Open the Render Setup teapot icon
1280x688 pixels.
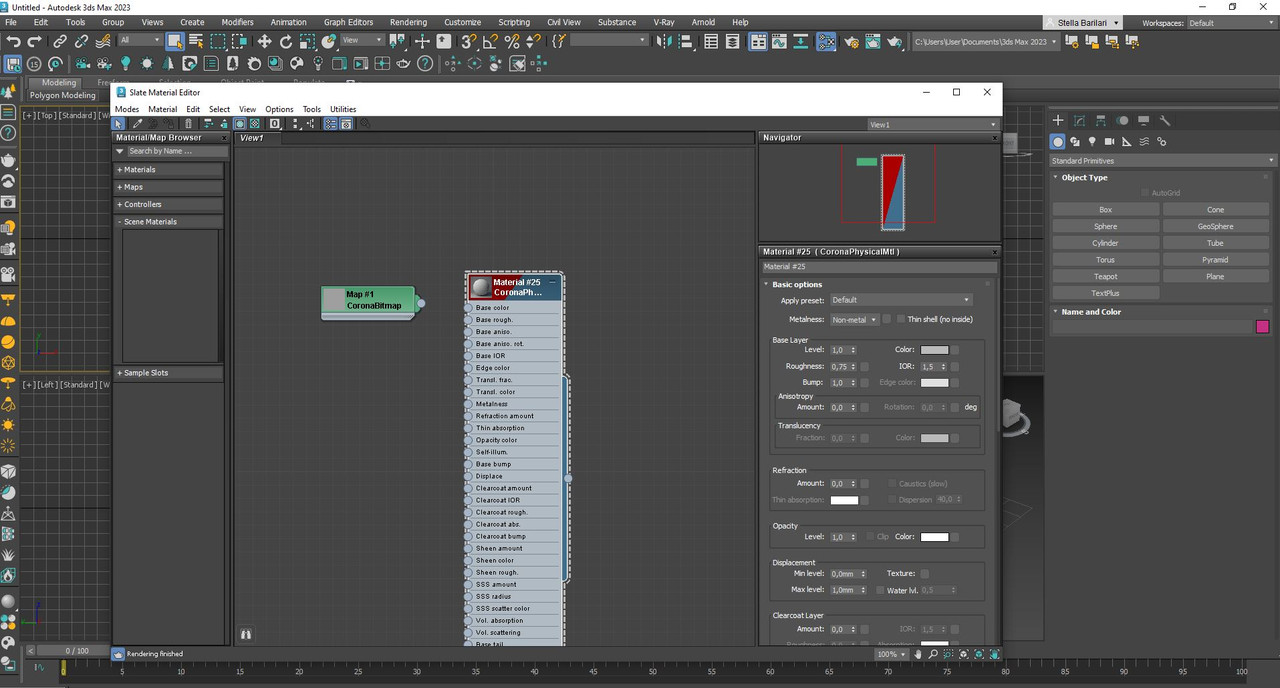pyautogui.click(x=853, y=41)
